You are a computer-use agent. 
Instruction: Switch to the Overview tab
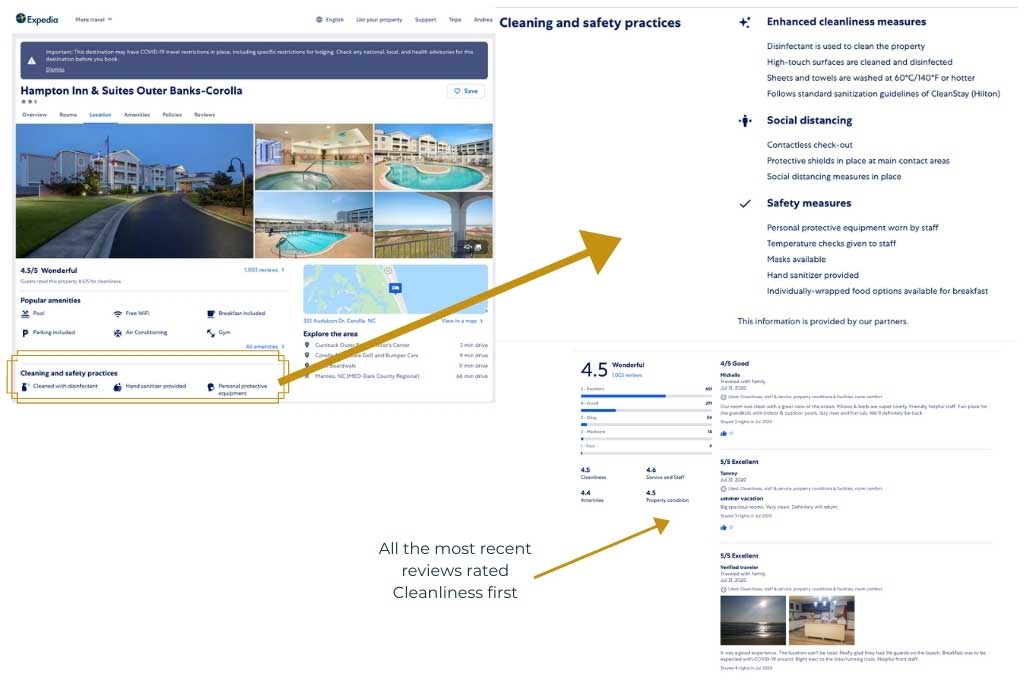point(34,114)
